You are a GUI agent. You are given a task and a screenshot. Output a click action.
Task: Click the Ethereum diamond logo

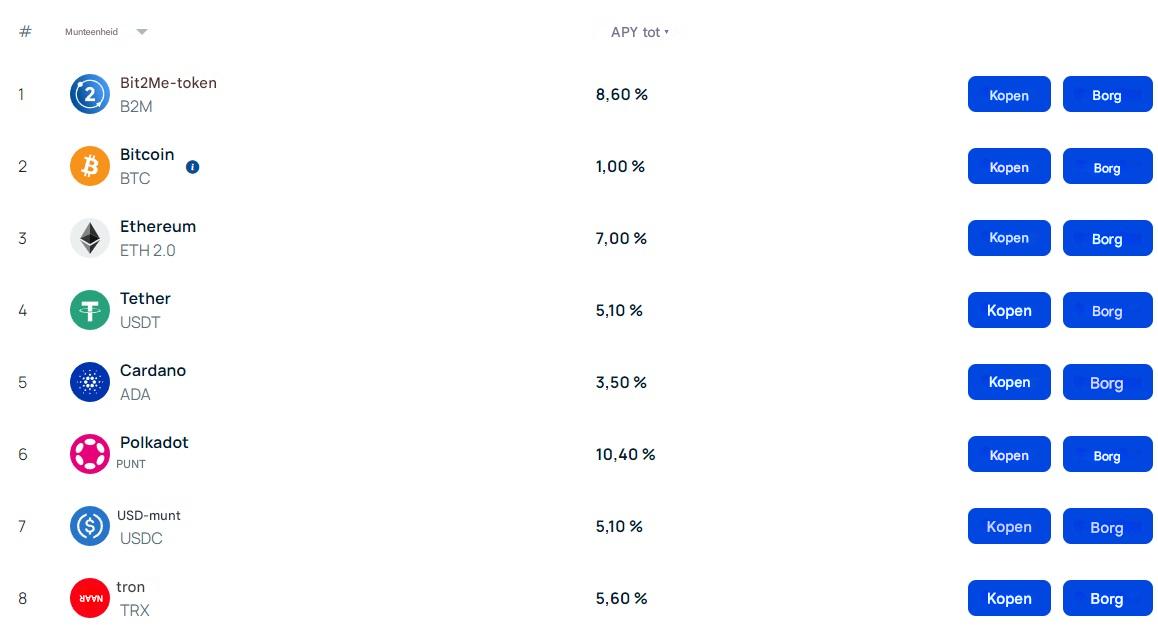coord(89,238)
